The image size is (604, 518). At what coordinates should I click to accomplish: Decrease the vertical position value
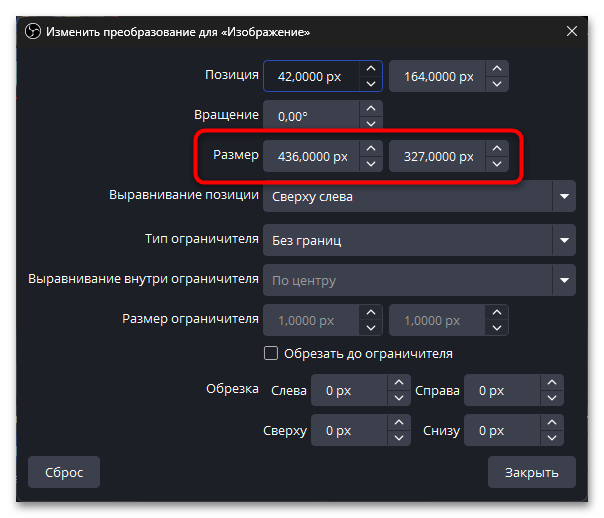click(497, 84)
